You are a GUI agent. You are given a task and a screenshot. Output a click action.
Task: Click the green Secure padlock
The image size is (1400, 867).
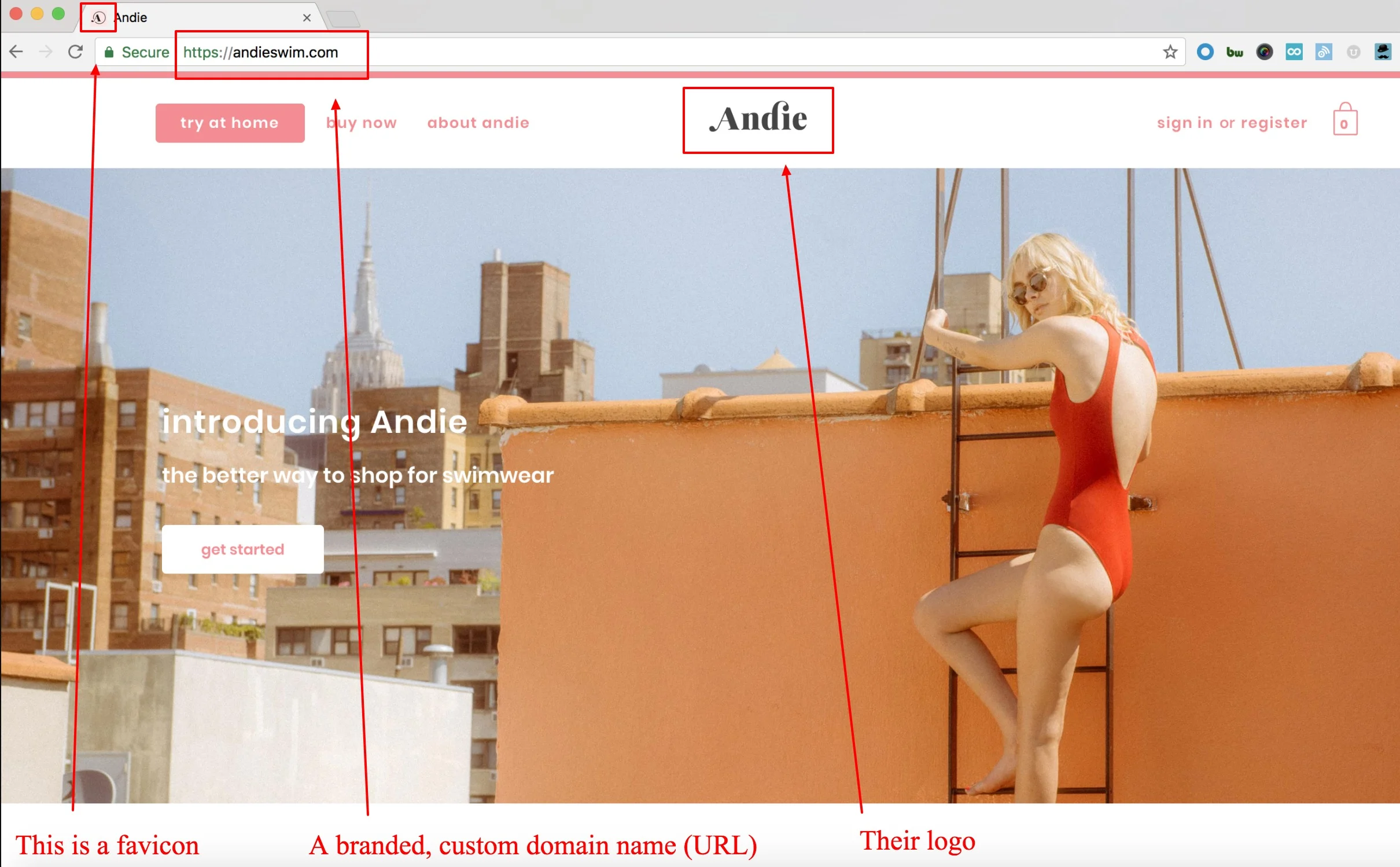(x=109, y=52)
